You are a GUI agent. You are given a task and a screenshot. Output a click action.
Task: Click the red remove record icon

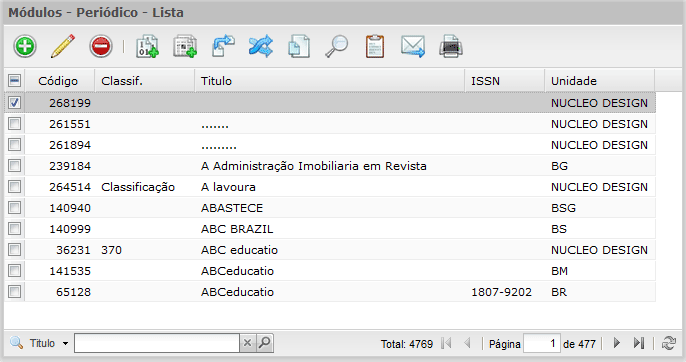(x=101, y=46)
